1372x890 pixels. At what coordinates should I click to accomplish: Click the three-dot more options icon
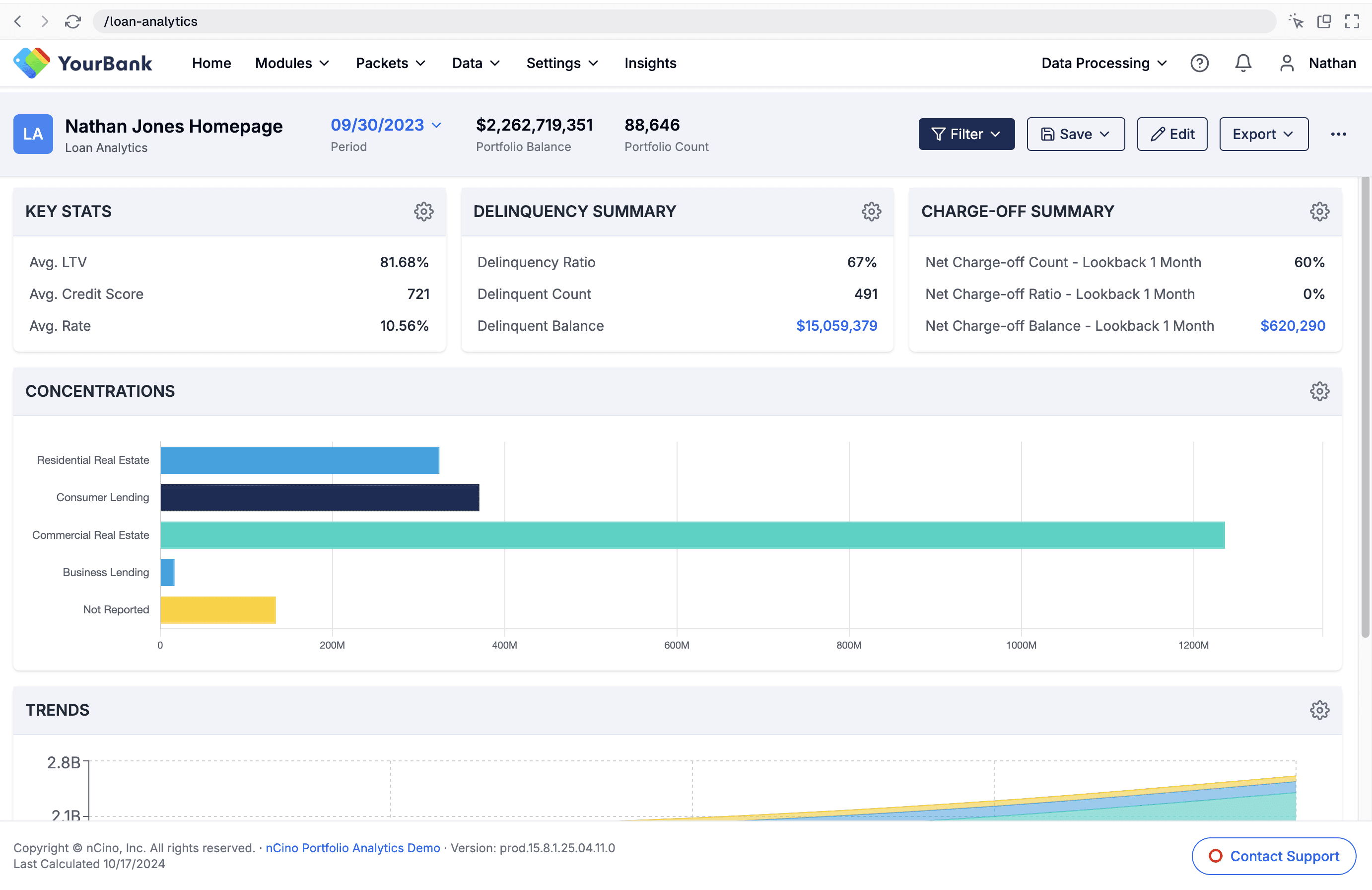pos(1338,134)
